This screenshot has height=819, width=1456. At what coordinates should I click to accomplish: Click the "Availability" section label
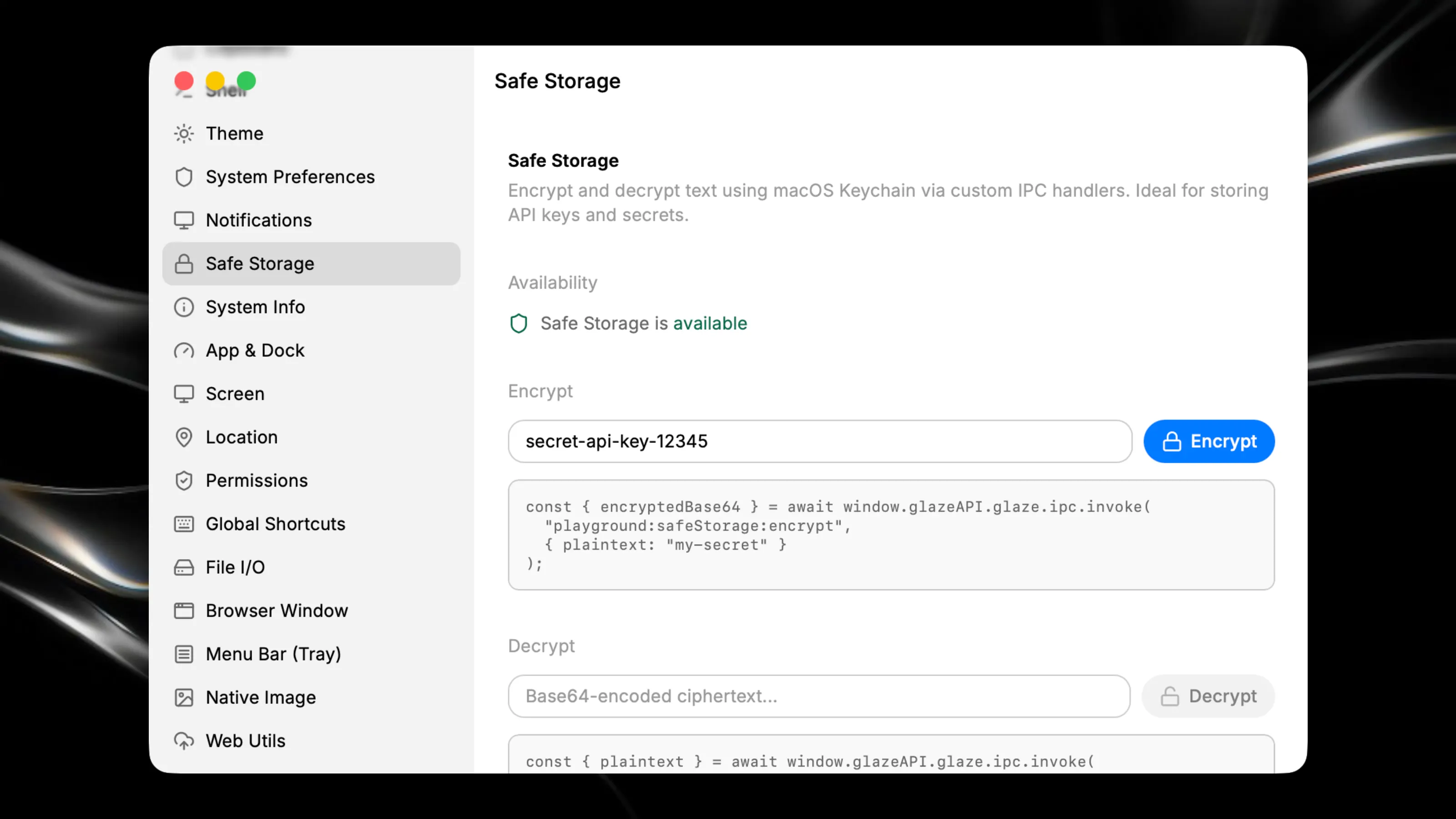552,283
